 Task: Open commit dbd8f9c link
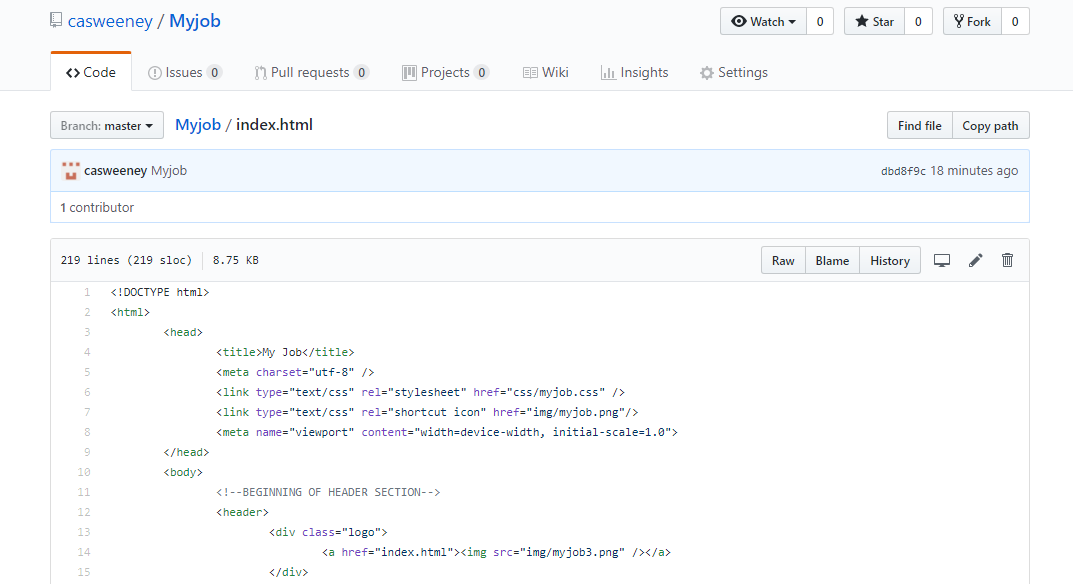point(903,171)
